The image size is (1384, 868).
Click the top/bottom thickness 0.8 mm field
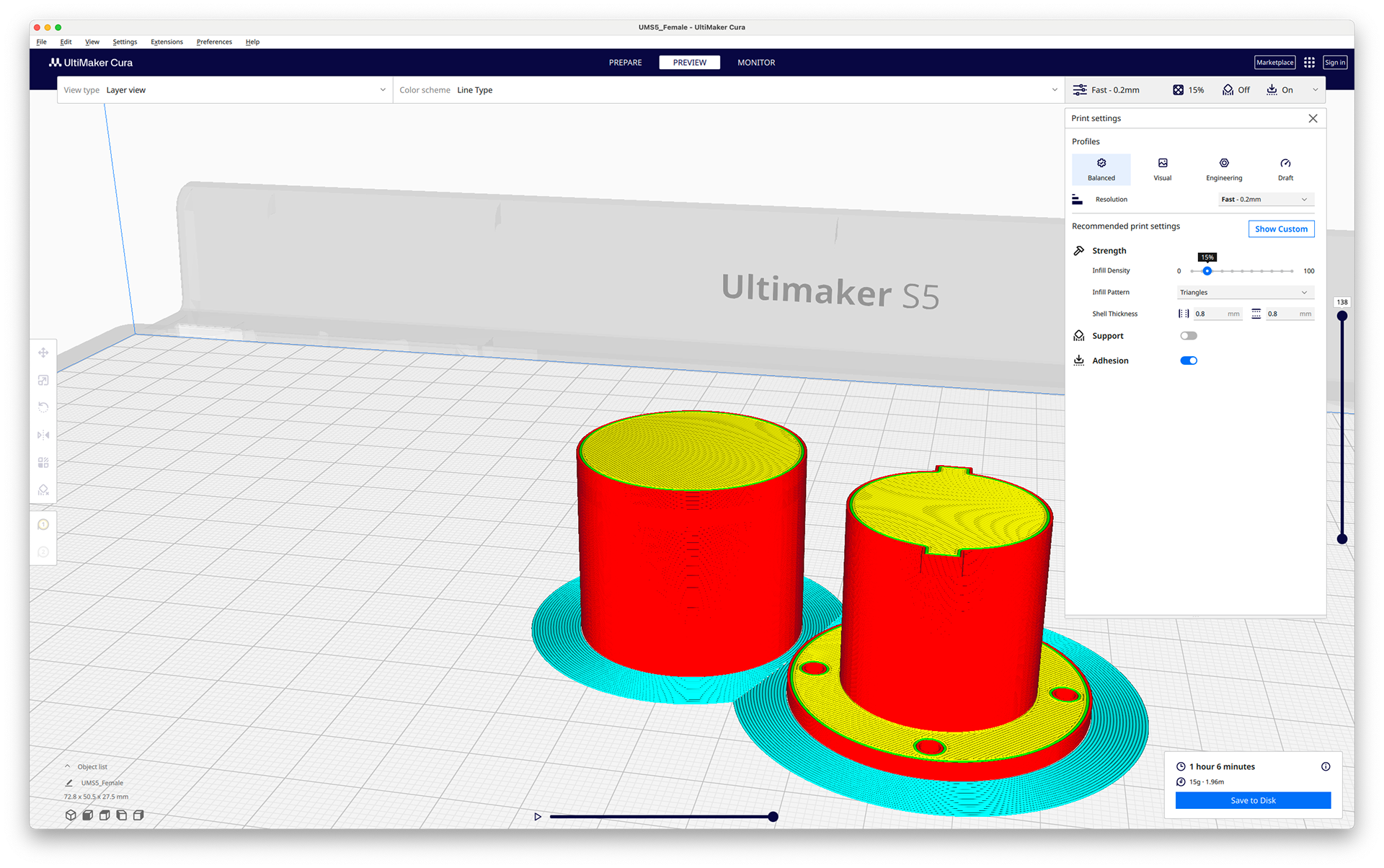point(1289,314)
